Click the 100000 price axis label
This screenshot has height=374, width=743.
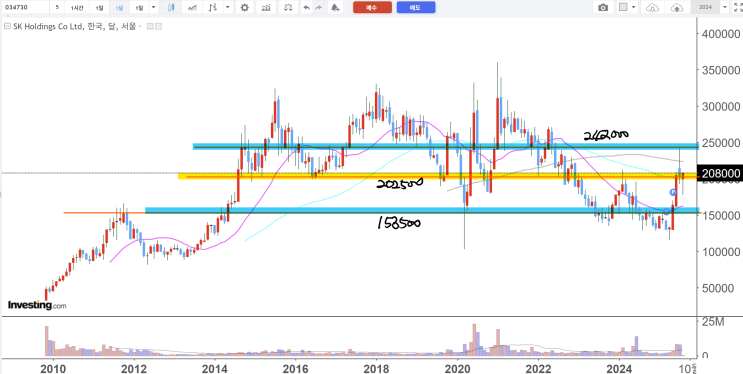720,252
